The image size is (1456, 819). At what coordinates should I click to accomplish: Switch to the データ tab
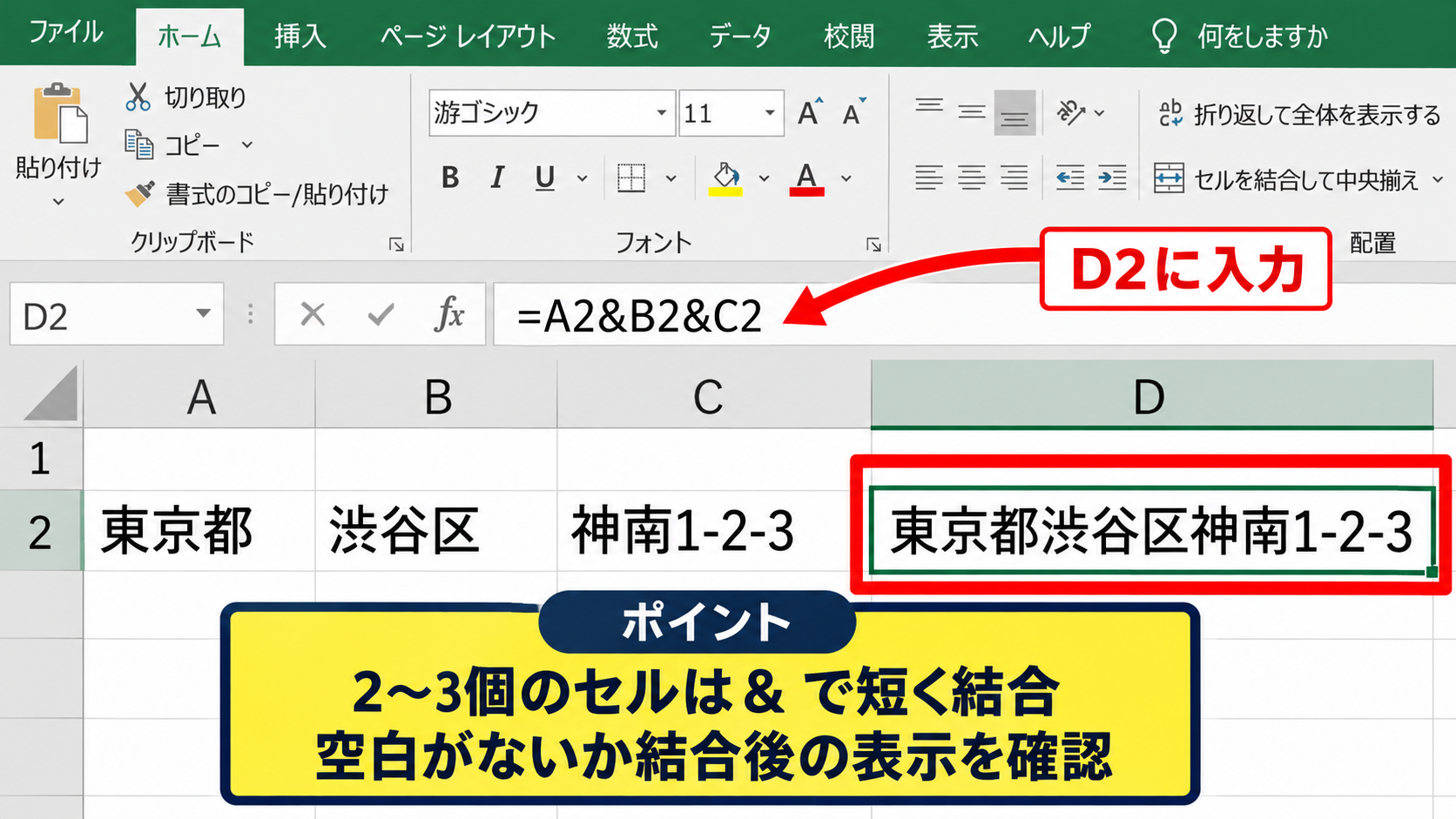coord(740,36)
